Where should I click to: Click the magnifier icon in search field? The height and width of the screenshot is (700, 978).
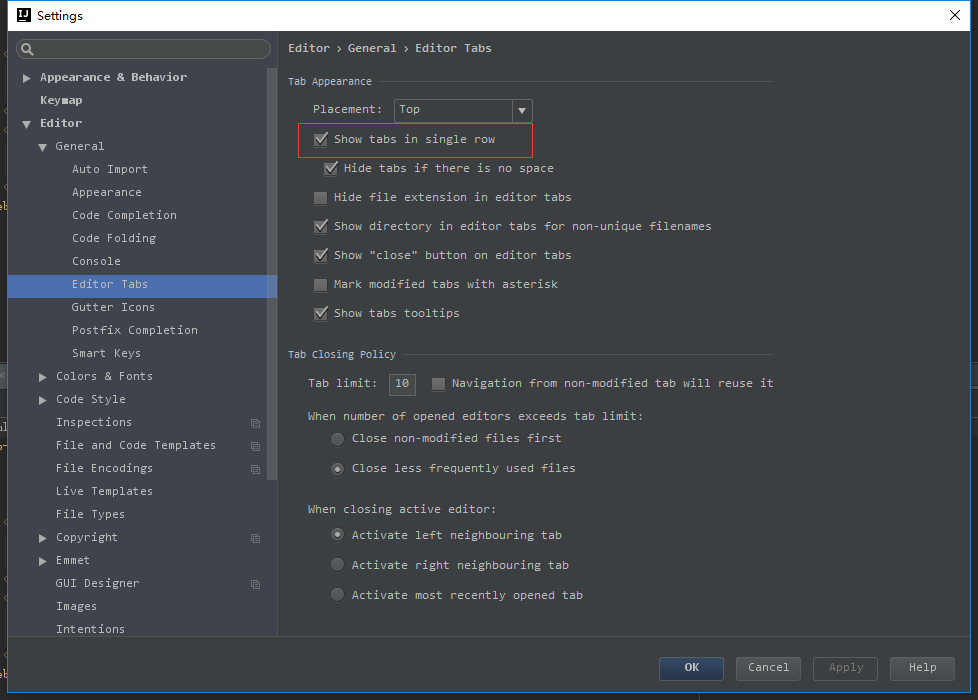(x=25, y=48)
